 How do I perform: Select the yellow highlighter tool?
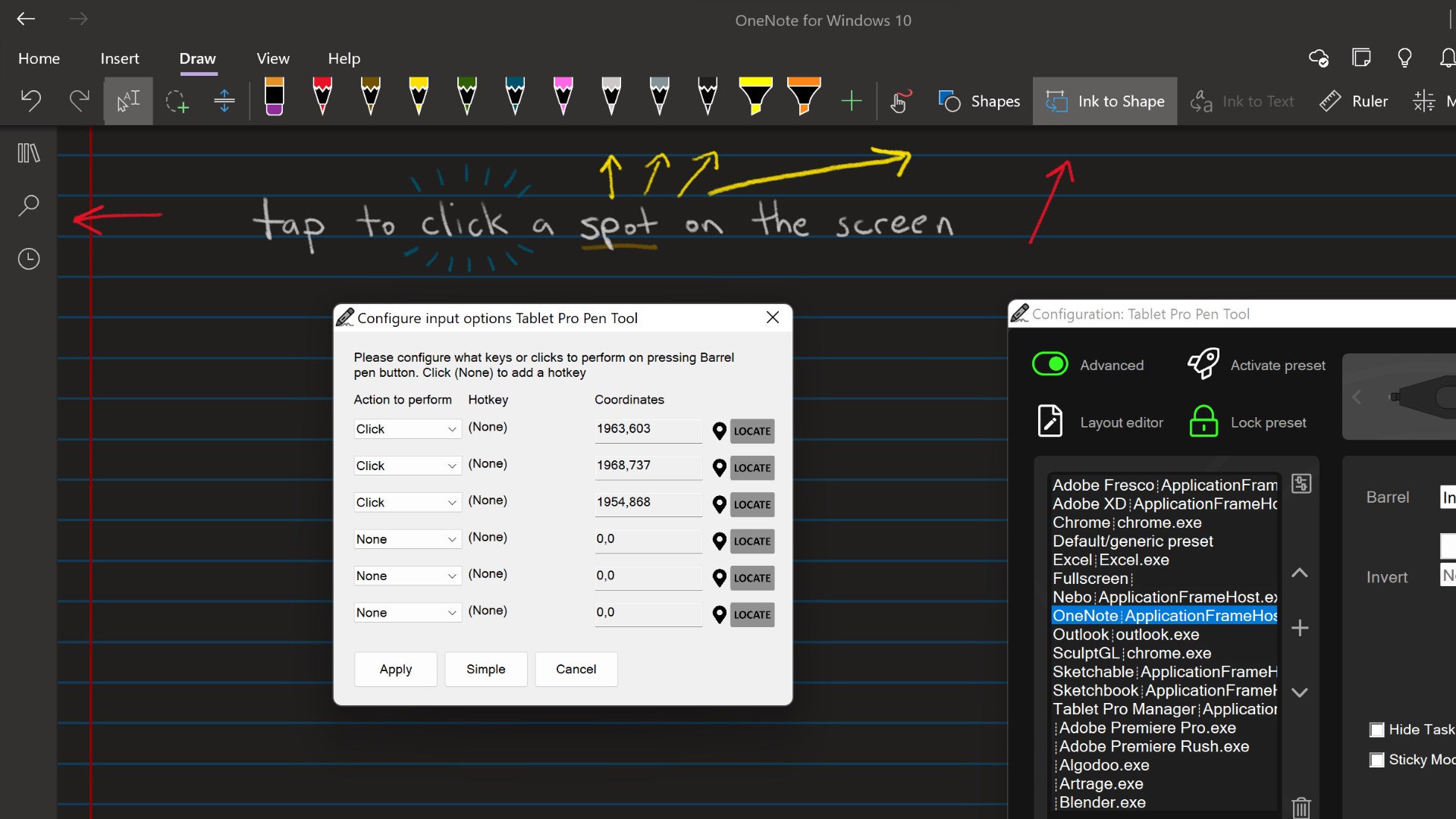(755, 97)
